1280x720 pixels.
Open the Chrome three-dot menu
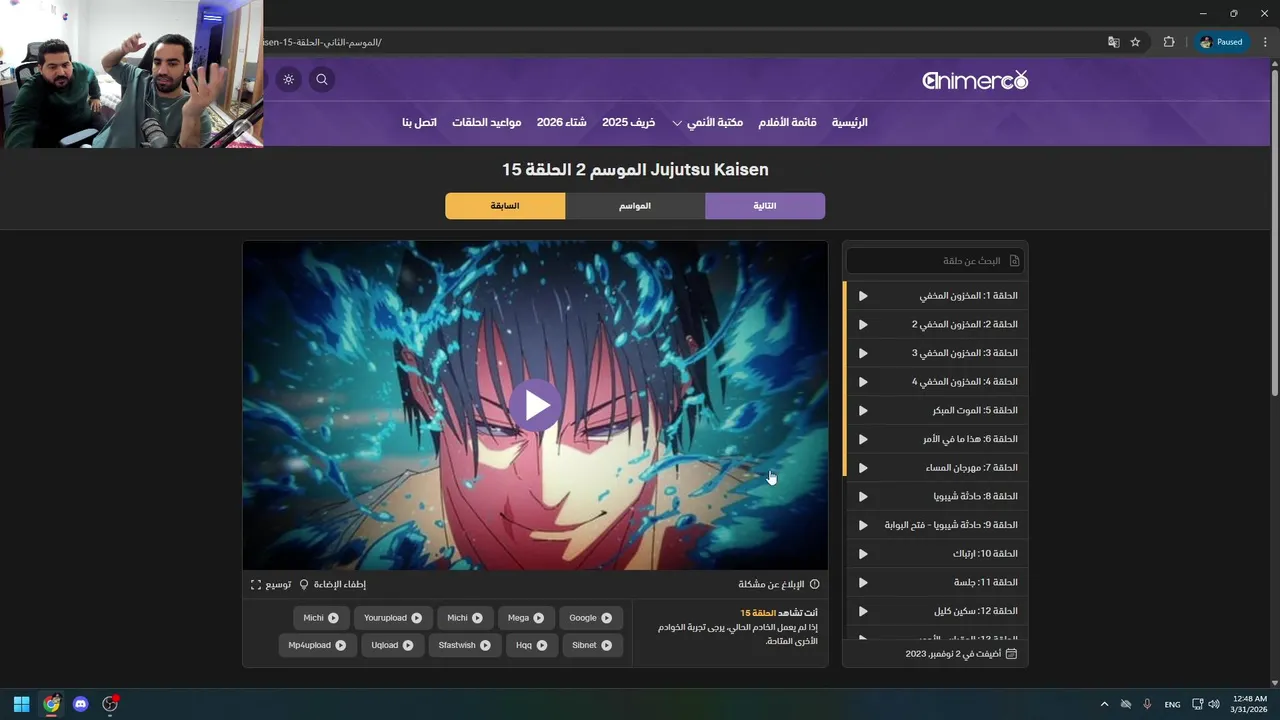1265,42
